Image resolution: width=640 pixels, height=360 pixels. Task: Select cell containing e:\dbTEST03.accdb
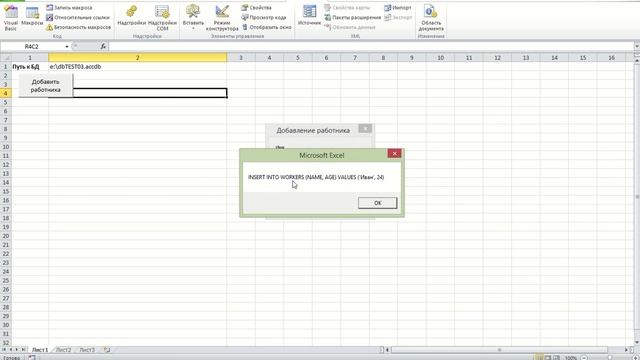pyautogui.click(x=138, y=67)
